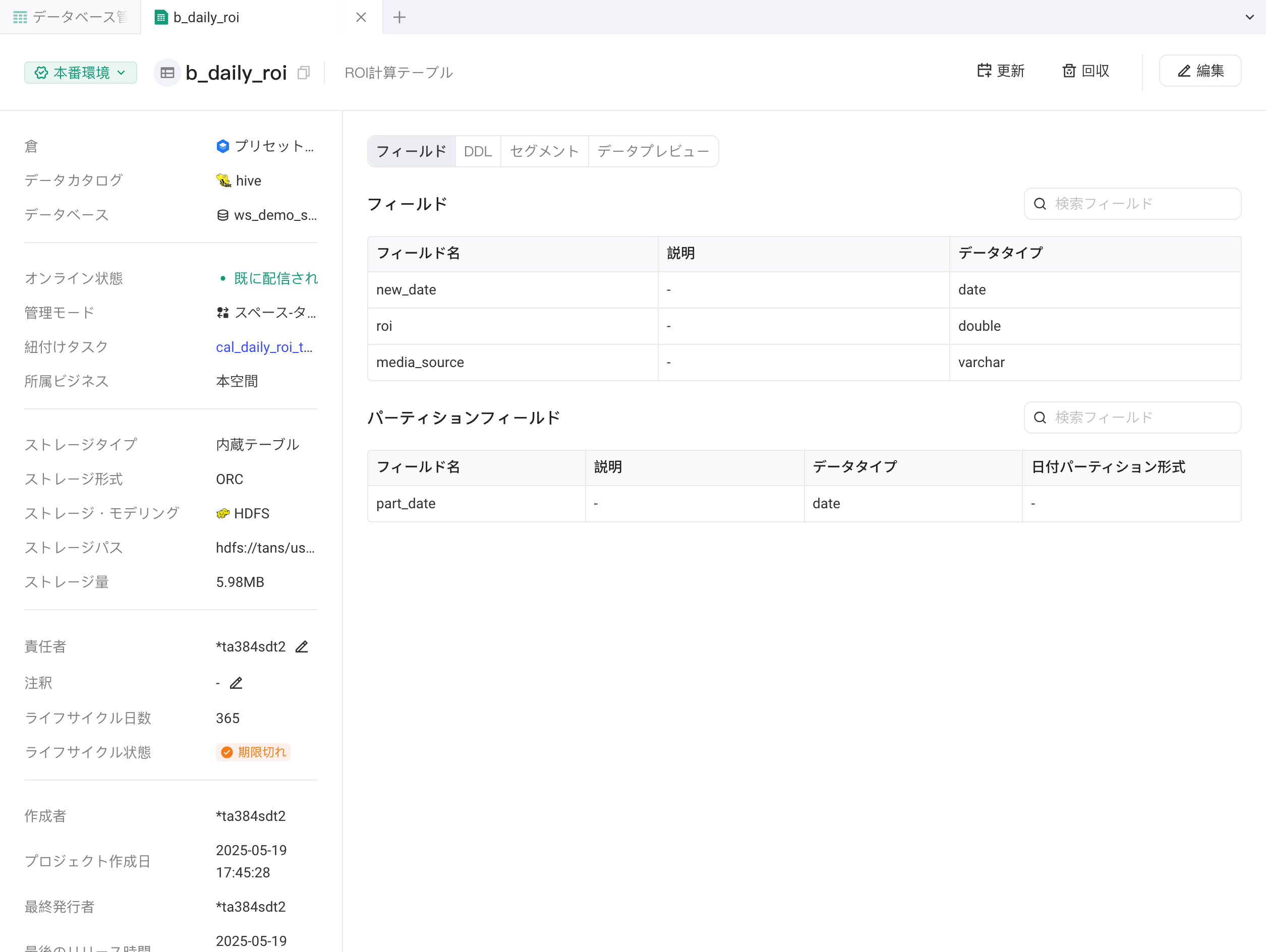This screenshot has height=952, width=1266.
Task: Click the スペース management mode icon
Action: [x=222, y=313]
